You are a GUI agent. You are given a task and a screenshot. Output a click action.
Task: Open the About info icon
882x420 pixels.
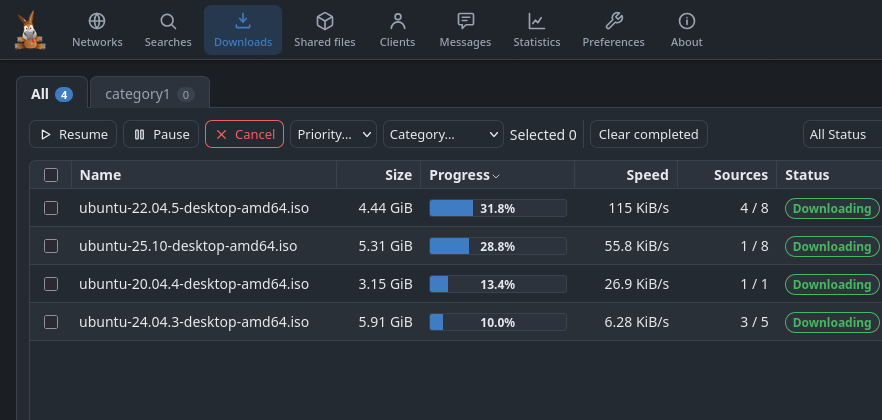pos(686,21)
